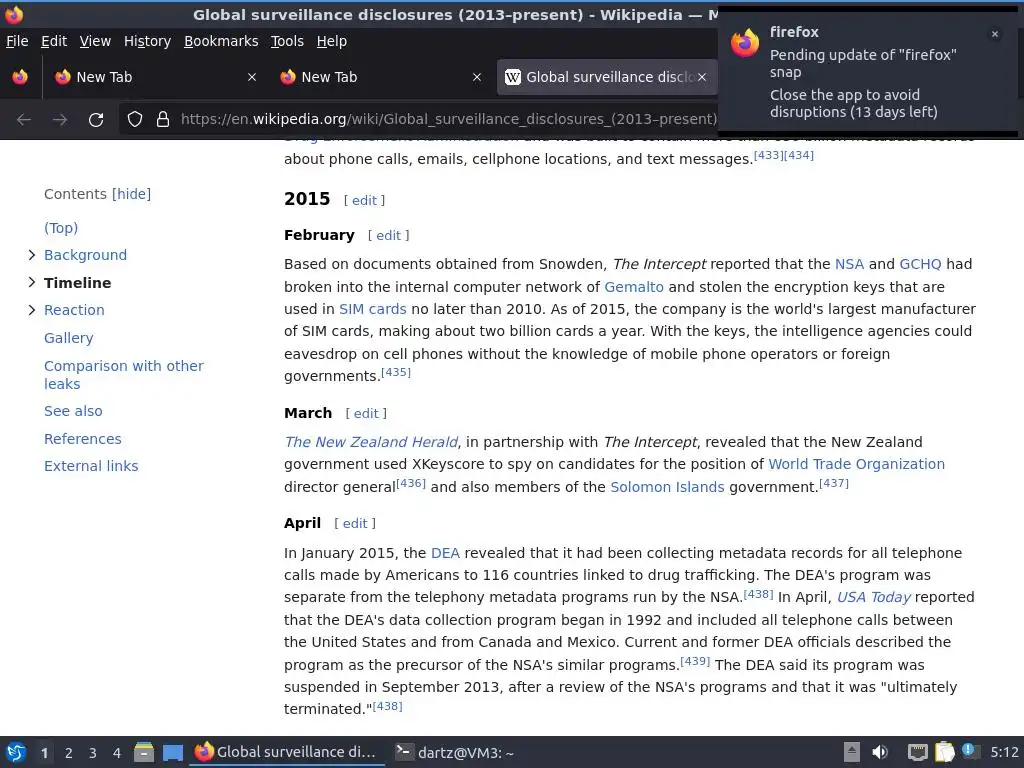Open the file manager taskbar icon

[144, 752]
